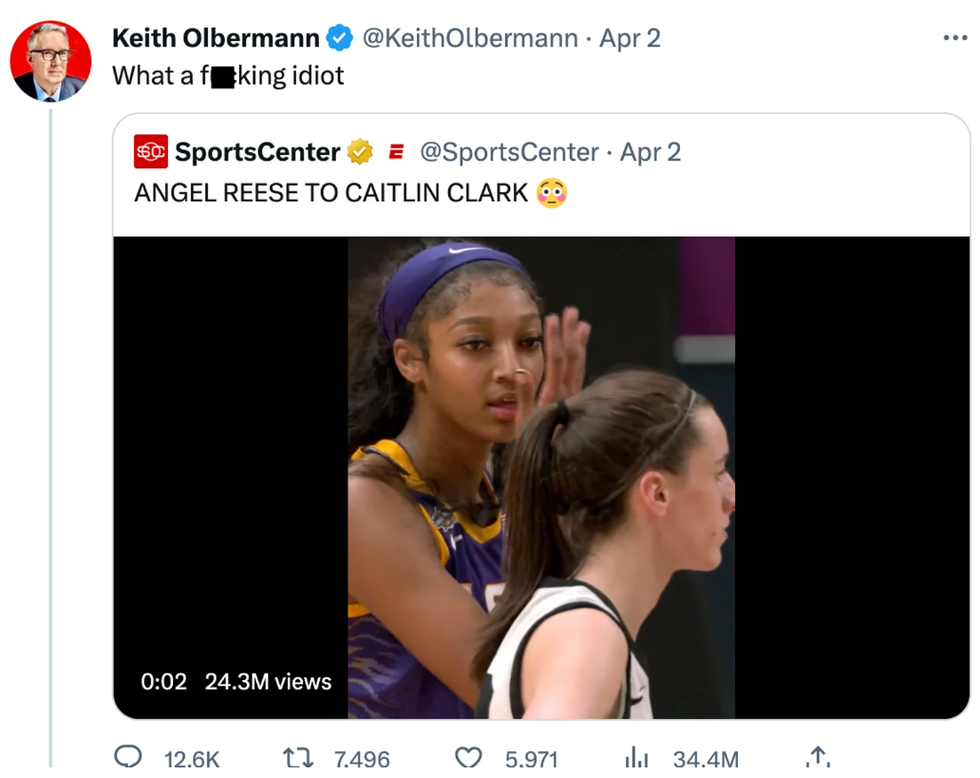Screen dimensions: 980x778
Task: Click the blue verified badge beside Keith Olbermann
Action: click(341, 38)
